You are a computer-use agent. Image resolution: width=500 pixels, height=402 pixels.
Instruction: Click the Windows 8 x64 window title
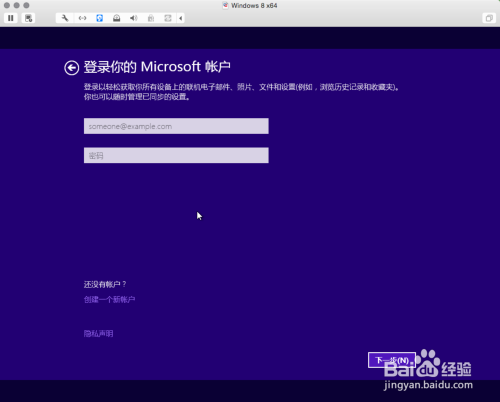tap(254, 5)
